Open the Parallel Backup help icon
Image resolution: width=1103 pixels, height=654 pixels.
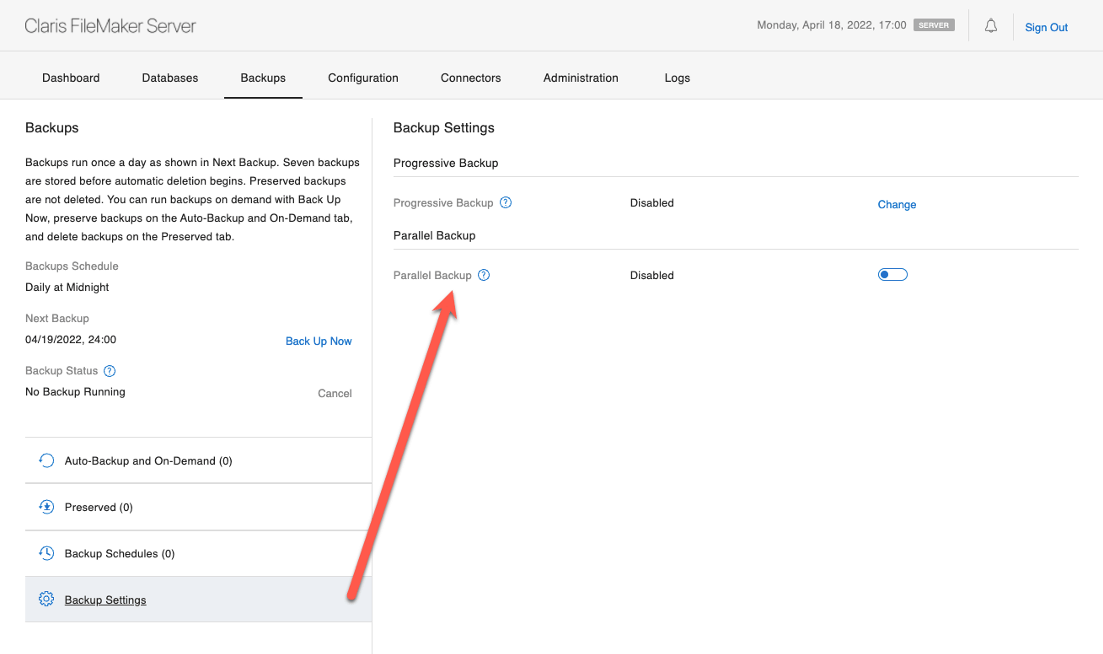484,275
